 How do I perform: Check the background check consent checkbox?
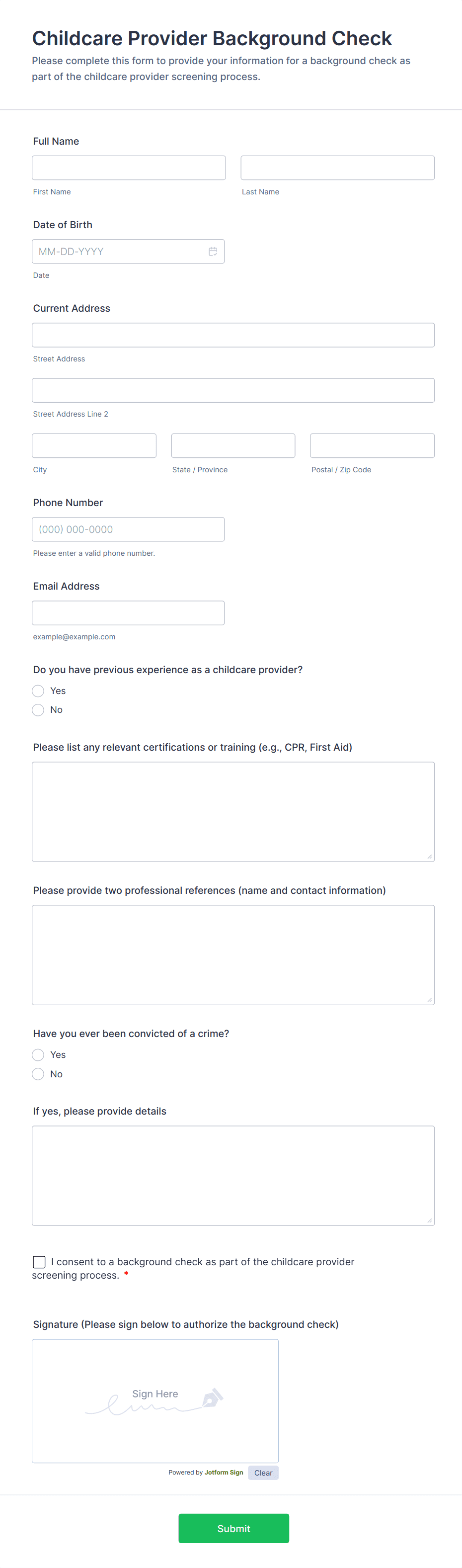click(x=39, y=1262)
